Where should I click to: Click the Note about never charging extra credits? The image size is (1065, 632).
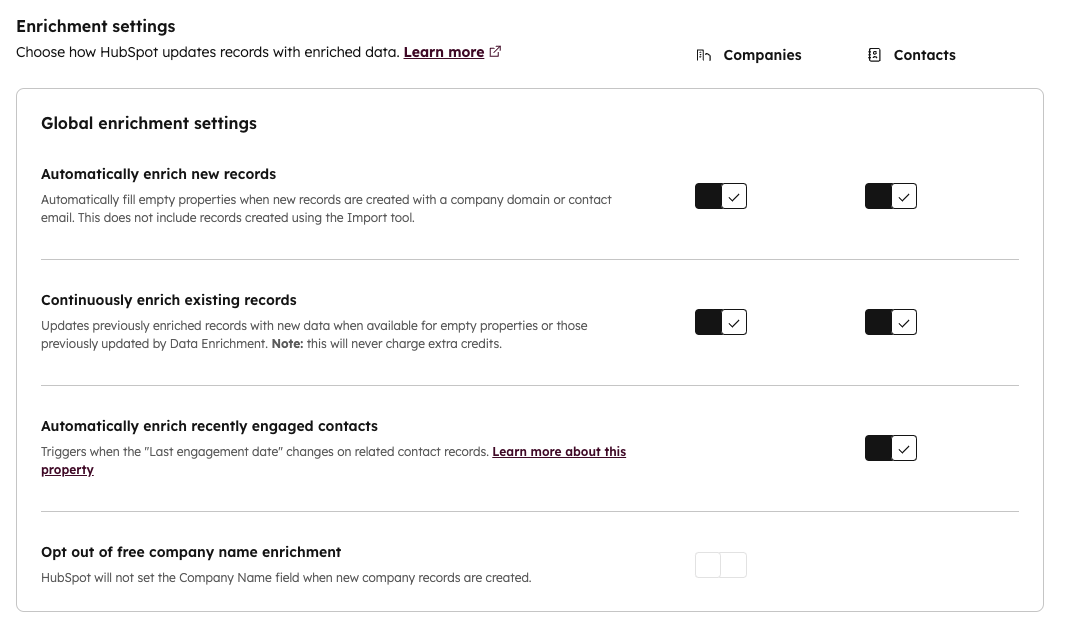[386, 344]
